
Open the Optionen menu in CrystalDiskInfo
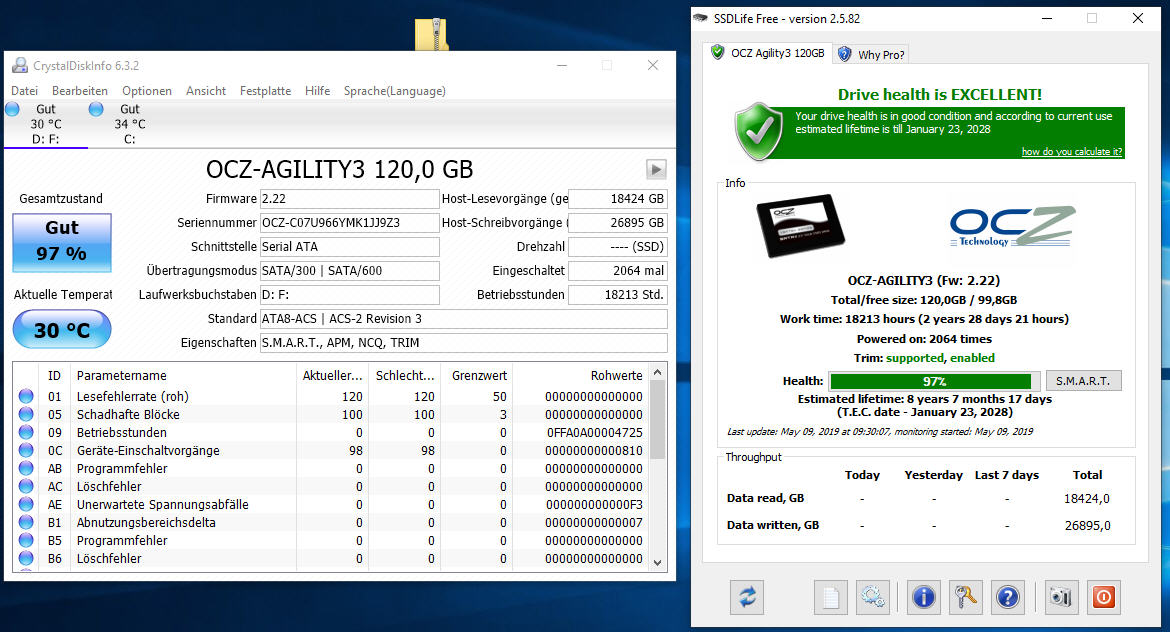146,90
